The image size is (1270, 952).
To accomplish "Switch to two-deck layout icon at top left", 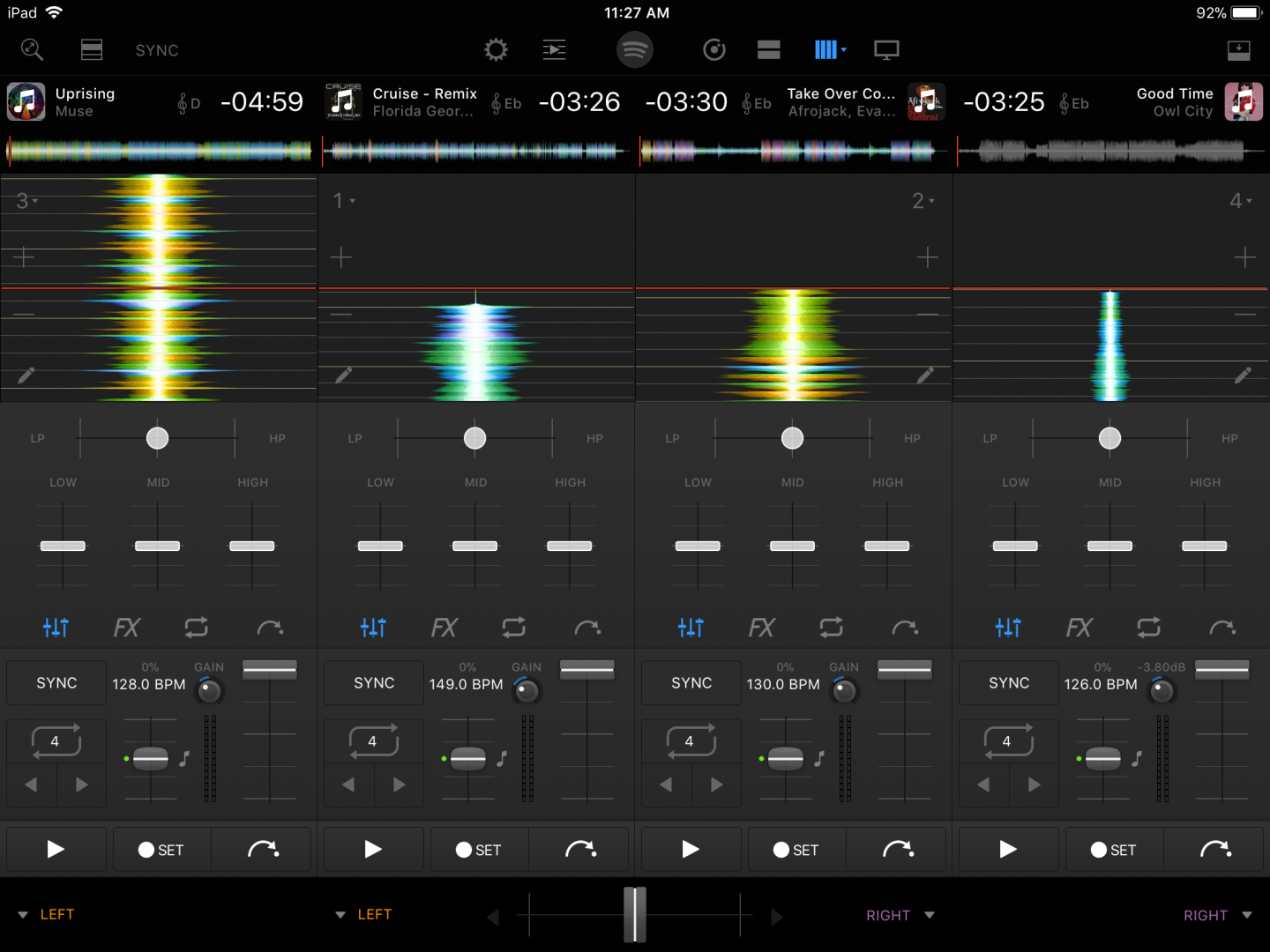I will (92, 50).
